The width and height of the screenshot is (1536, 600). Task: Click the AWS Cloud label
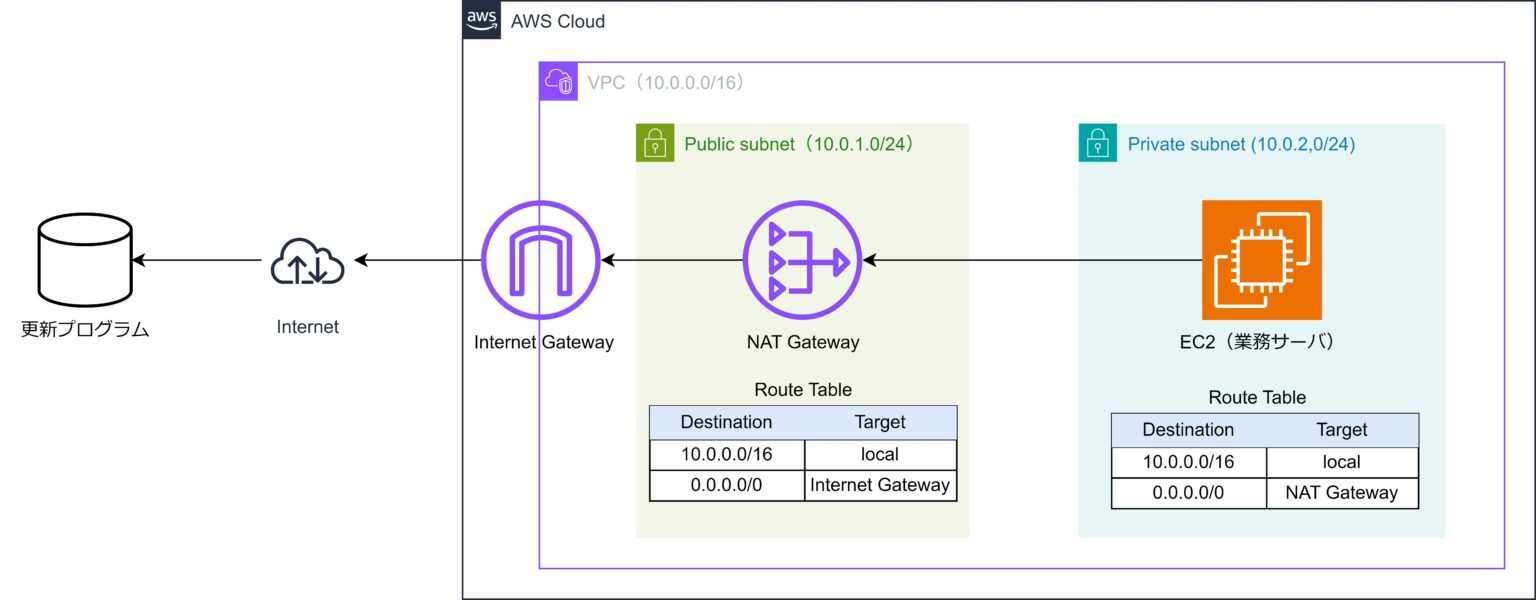pos(557,21)
